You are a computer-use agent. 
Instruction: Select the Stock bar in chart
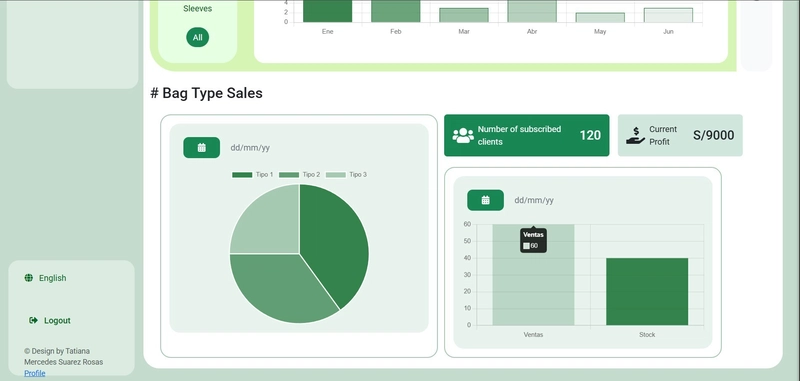point(647,291)
